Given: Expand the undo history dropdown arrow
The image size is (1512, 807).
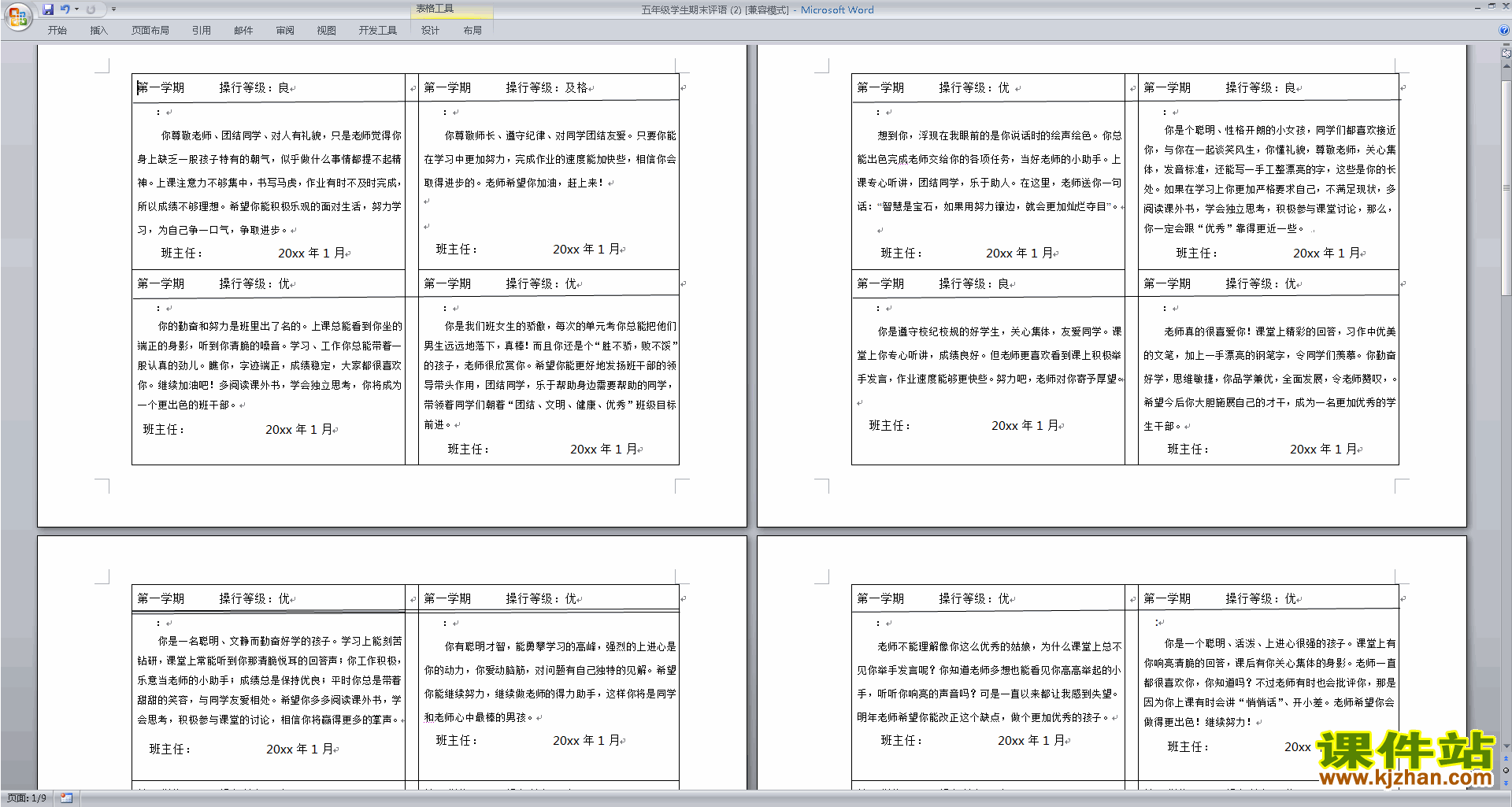Looking at the screenshot, I should tap(76, 9).
